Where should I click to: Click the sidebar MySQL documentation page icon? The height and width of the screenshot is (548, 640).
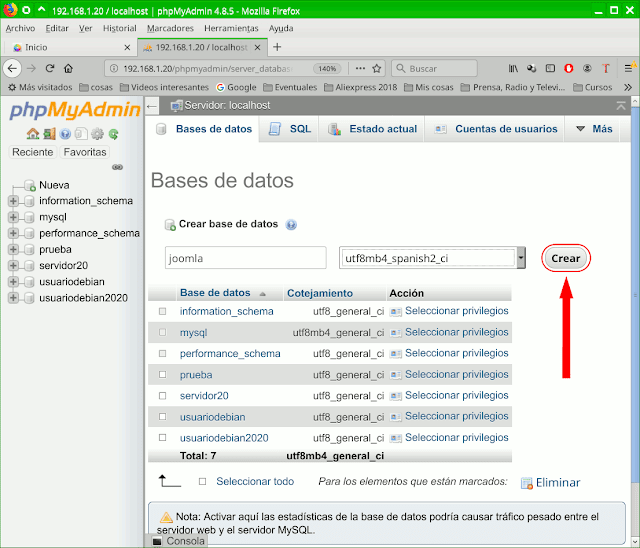pos(81,133)
